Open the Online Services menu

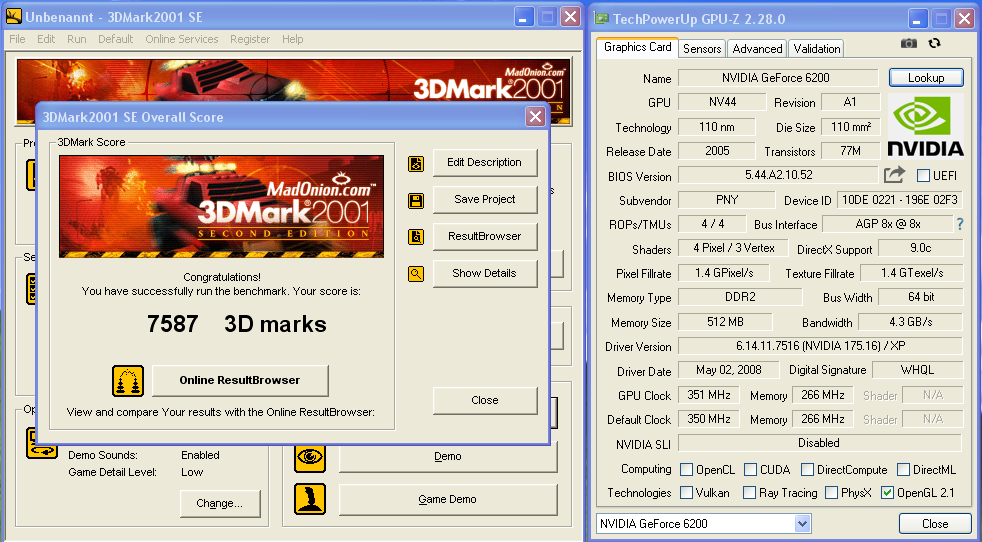point(182,39)
